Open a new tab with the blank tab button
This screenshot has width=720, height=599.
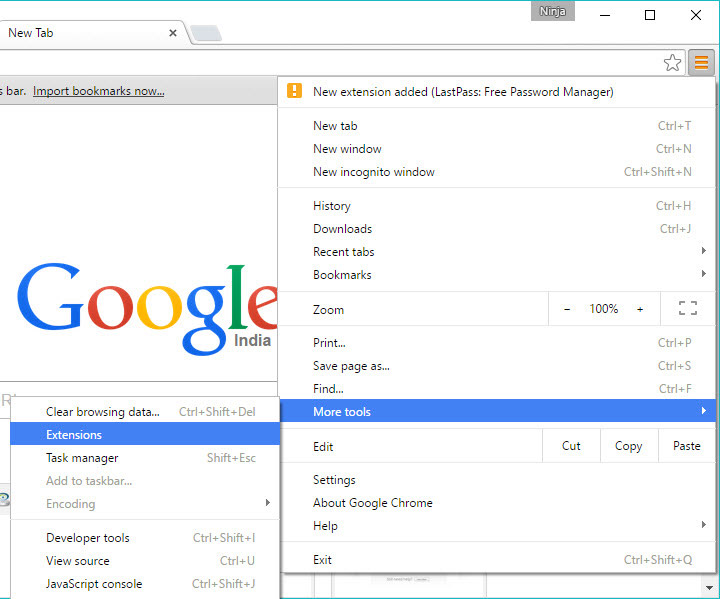tap(206, 33)
